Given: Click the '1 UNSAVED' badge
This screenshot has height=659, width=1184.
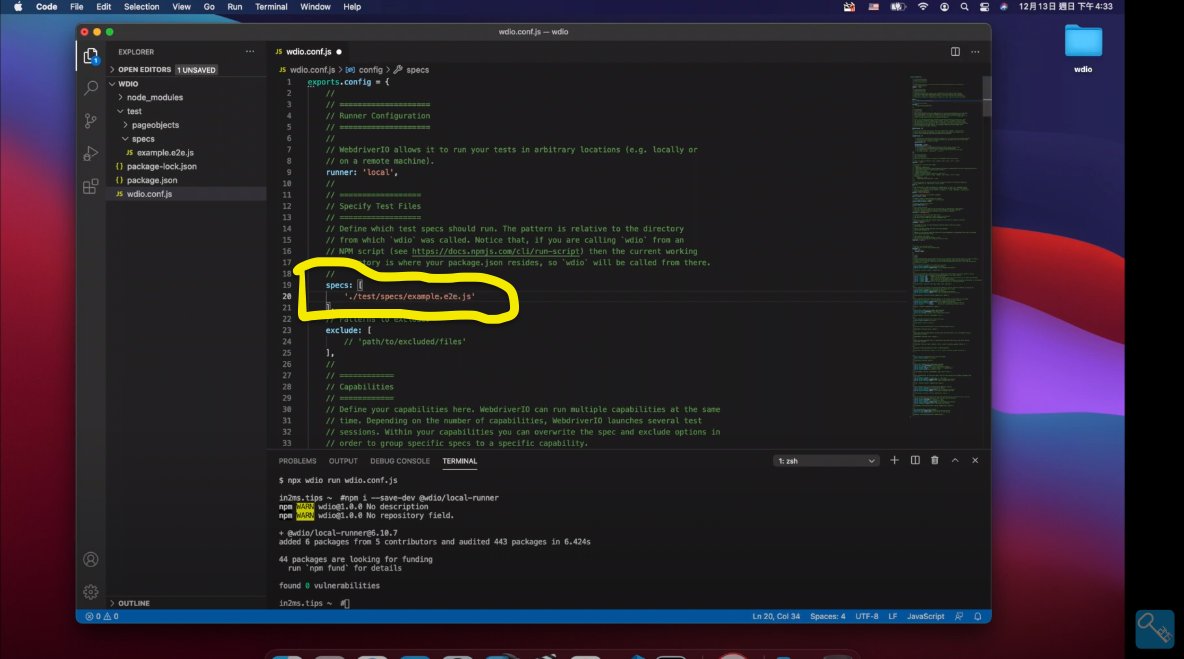Looking at the screenshot, I should (196, 70).
